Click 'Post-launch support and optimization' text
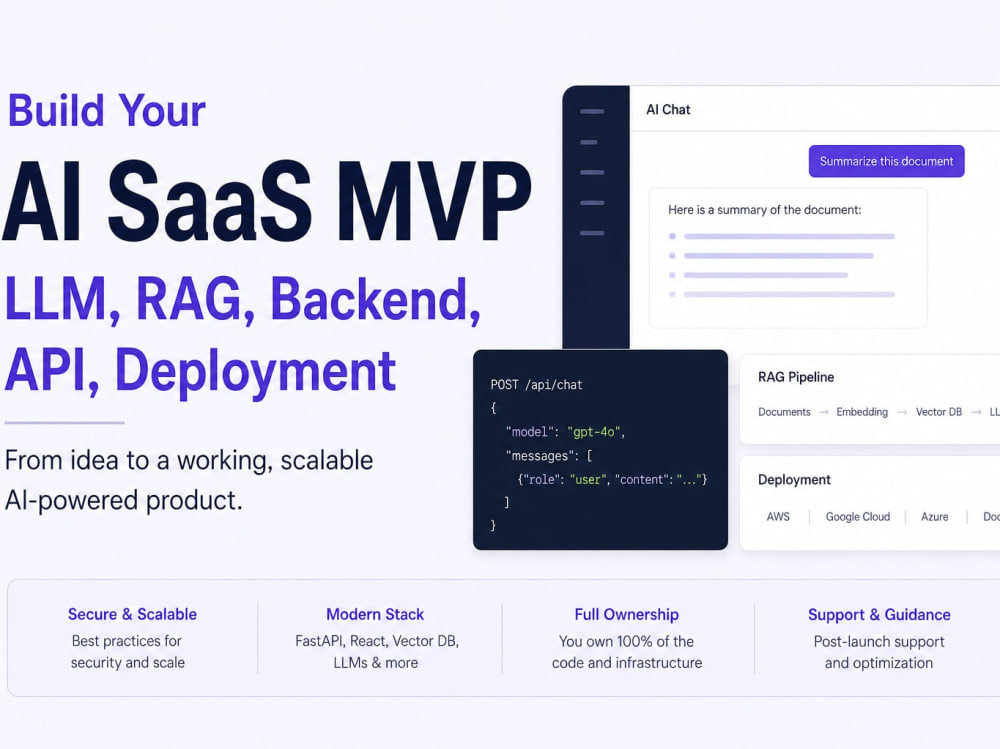Screen dimensions: 1000x749 879,652
